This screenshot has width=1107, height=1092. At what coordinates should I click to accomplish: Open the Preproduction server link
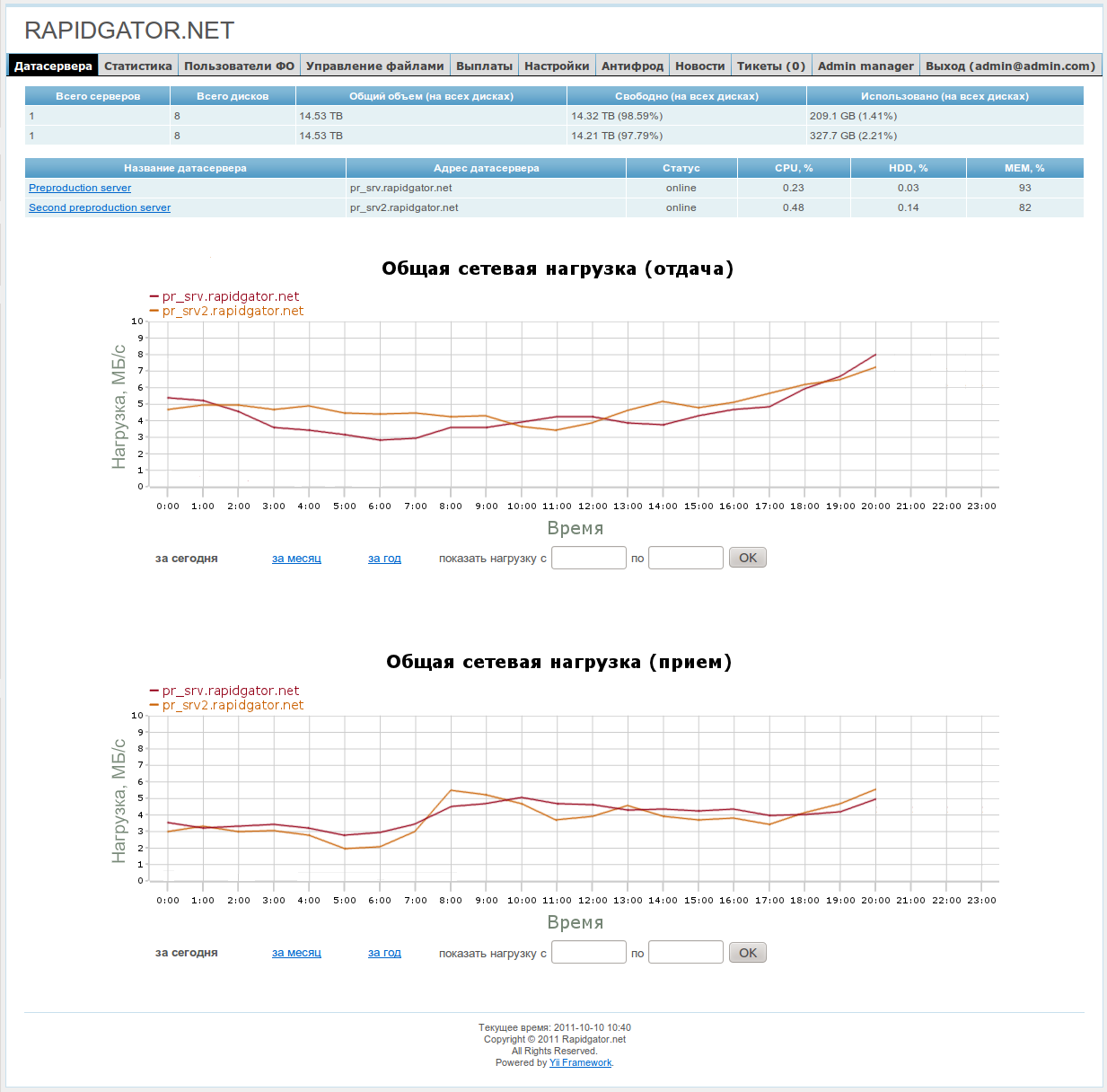[80, 188]
